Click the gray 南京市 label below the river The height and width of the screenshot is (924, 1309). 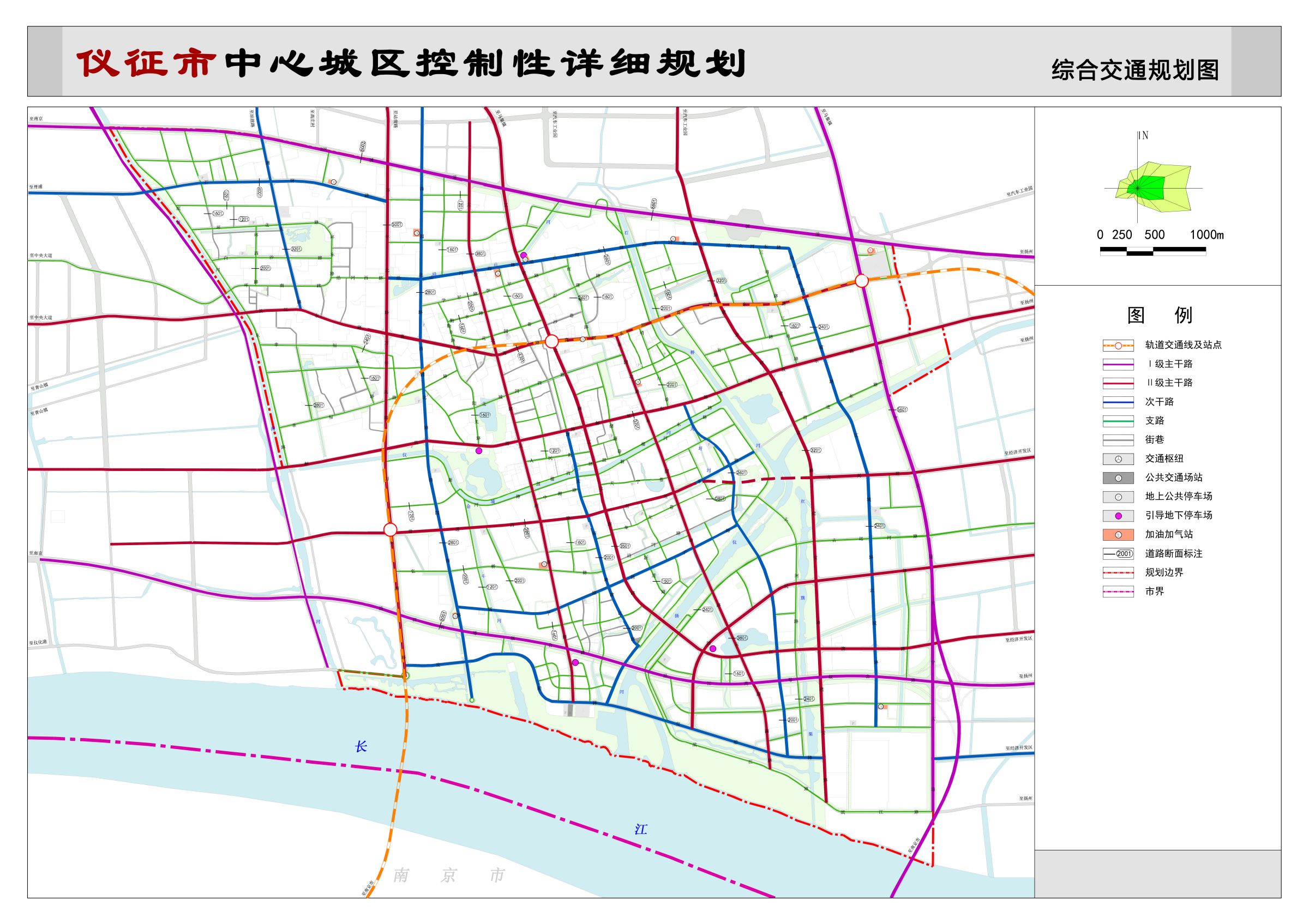click(449, 875)
